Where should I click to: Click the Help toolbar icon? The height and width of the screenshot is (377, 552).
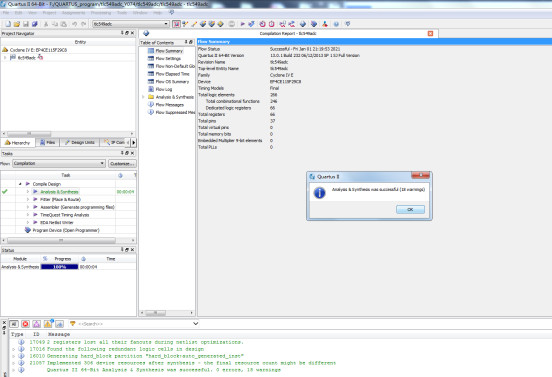(336, 24)
